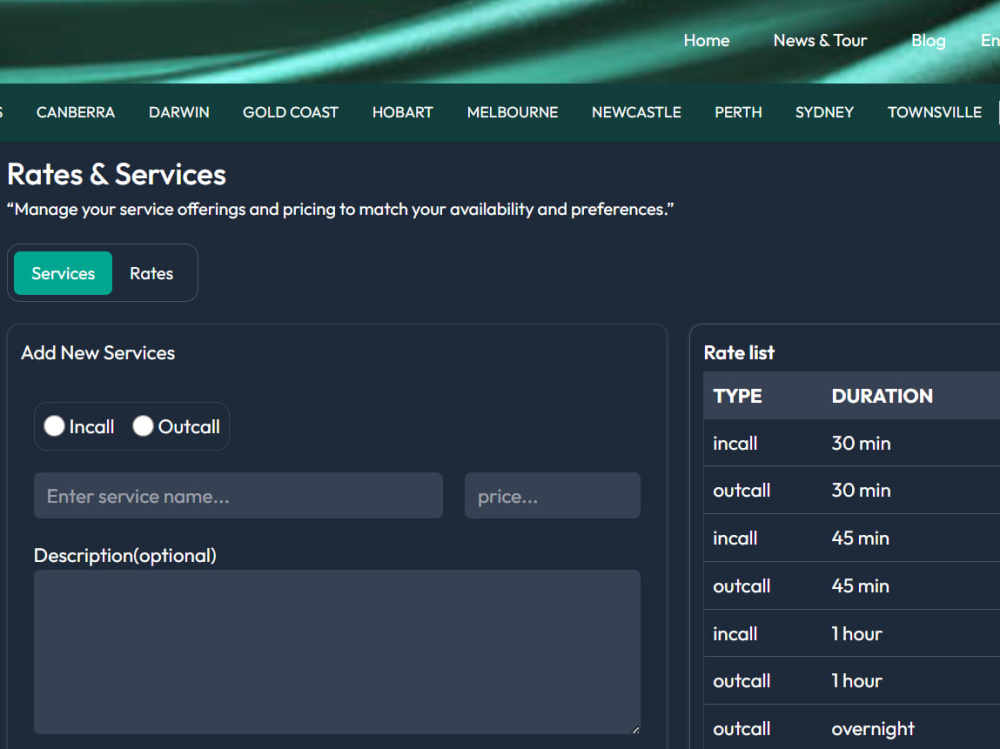The width and height of the screenshot is (1000, 749).
Task: Click the TYPE column header
Action: click(x=737, y=396)
